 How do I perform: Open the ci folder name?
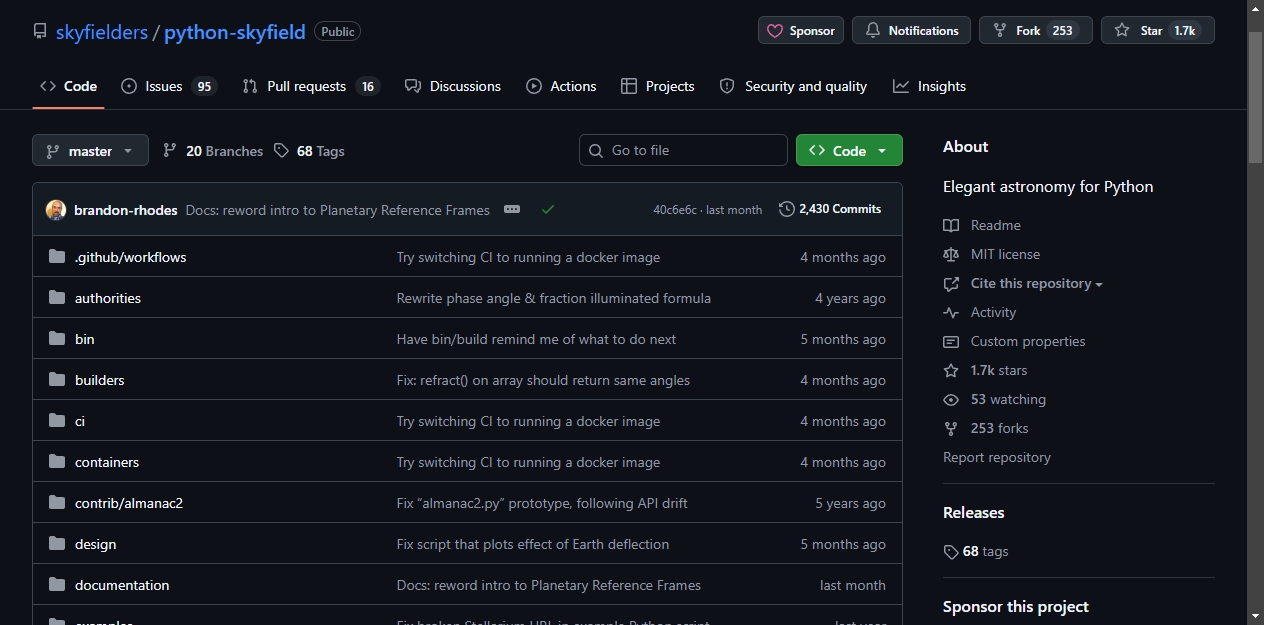click(80, 421)
